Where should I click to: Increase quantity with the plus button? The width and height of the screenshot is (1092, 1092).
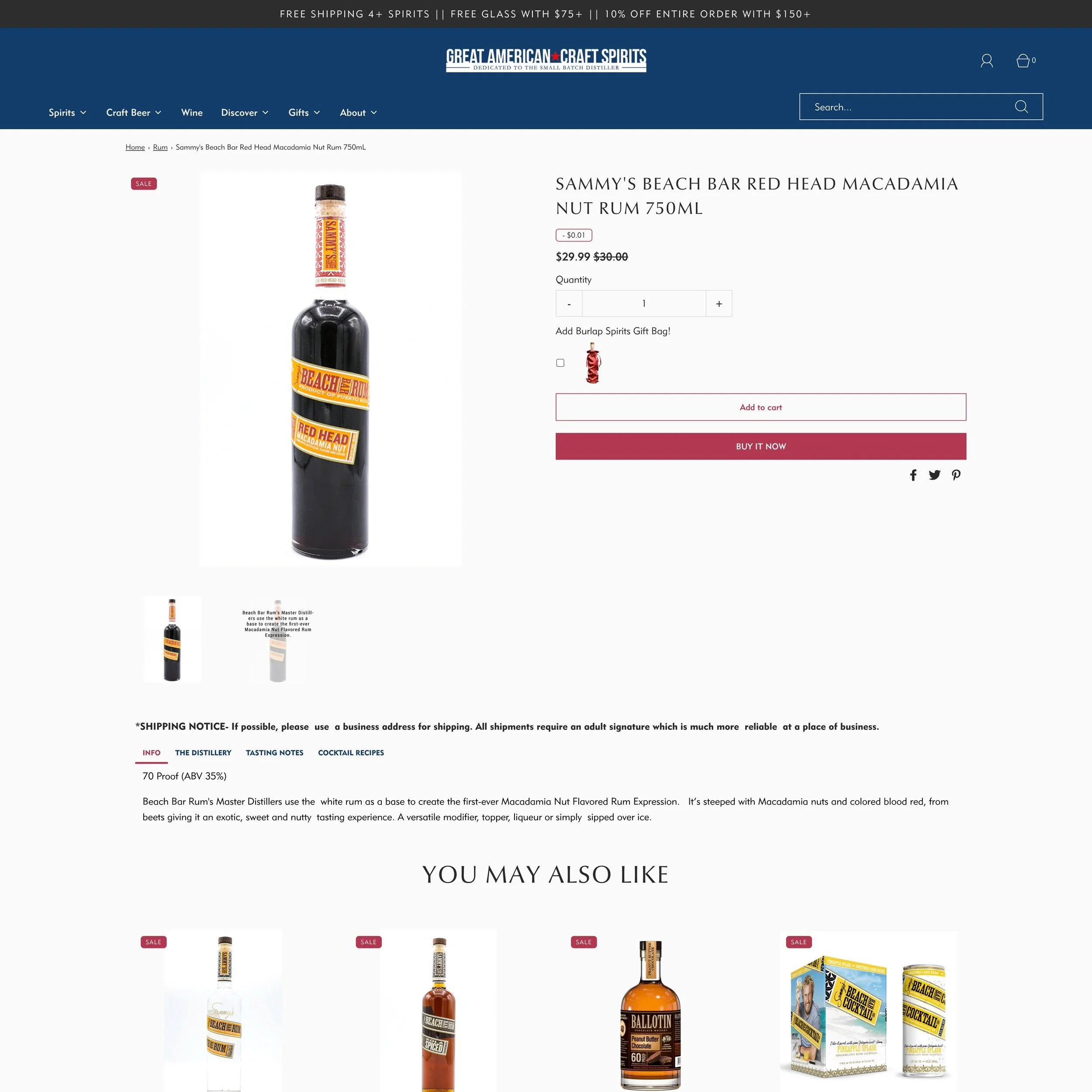tap(719, 304)
